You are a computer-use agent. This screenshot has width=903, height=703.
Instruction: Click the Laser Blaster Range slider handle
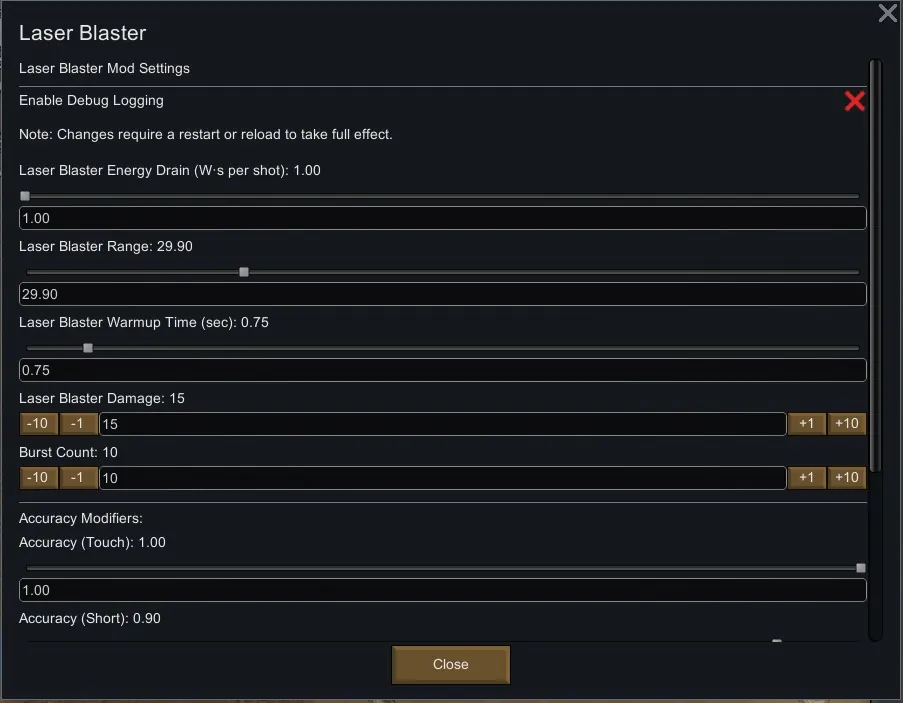[244, 272]
